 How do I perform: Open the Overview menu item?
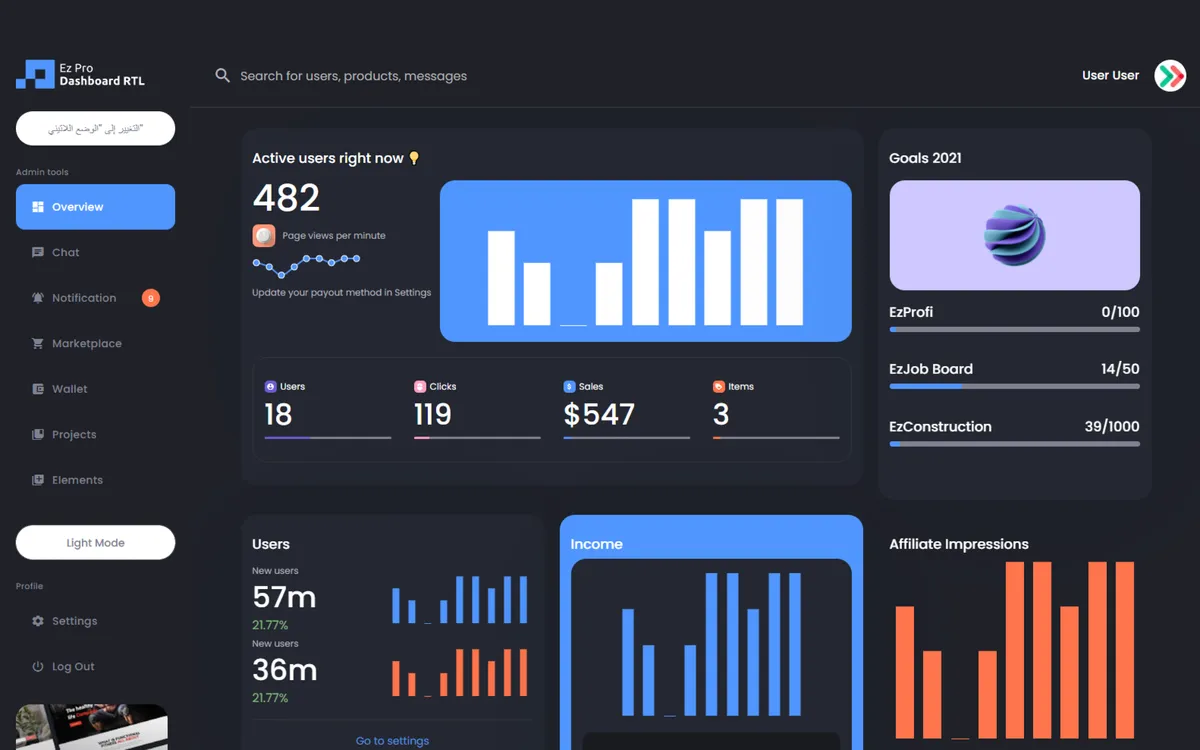point(95,207)
